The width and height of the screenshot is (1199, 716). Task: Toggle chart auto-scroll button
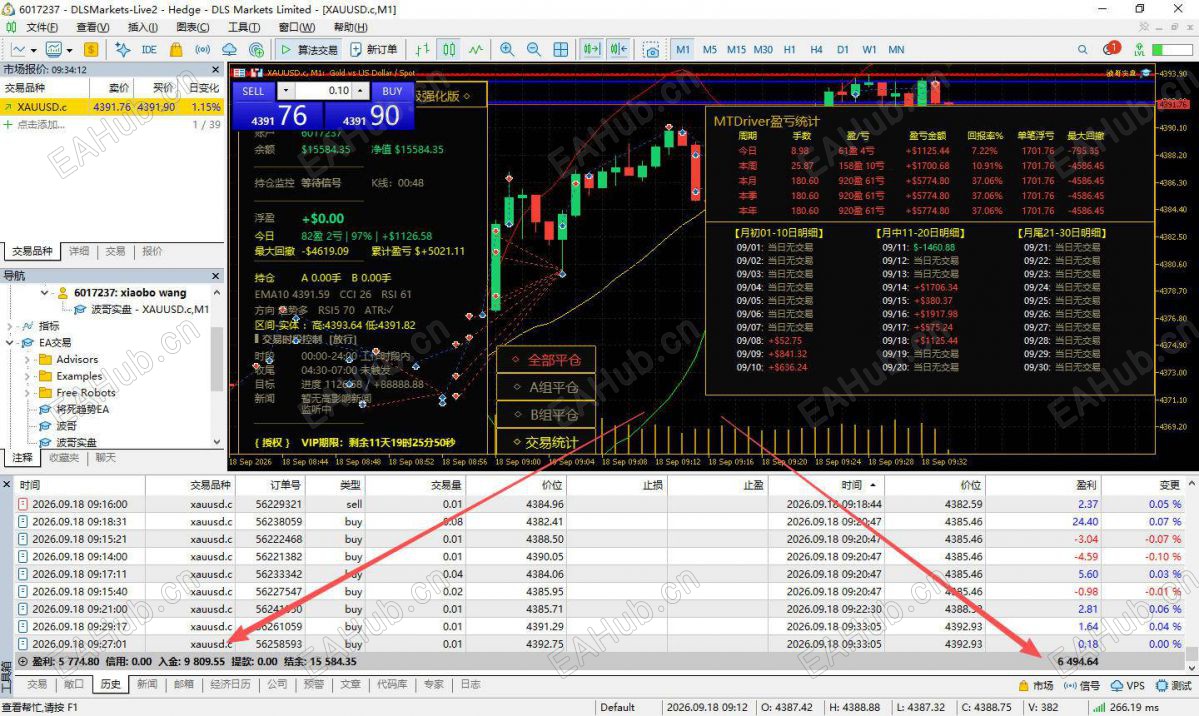pyautogui.click(x=591, y=50)
